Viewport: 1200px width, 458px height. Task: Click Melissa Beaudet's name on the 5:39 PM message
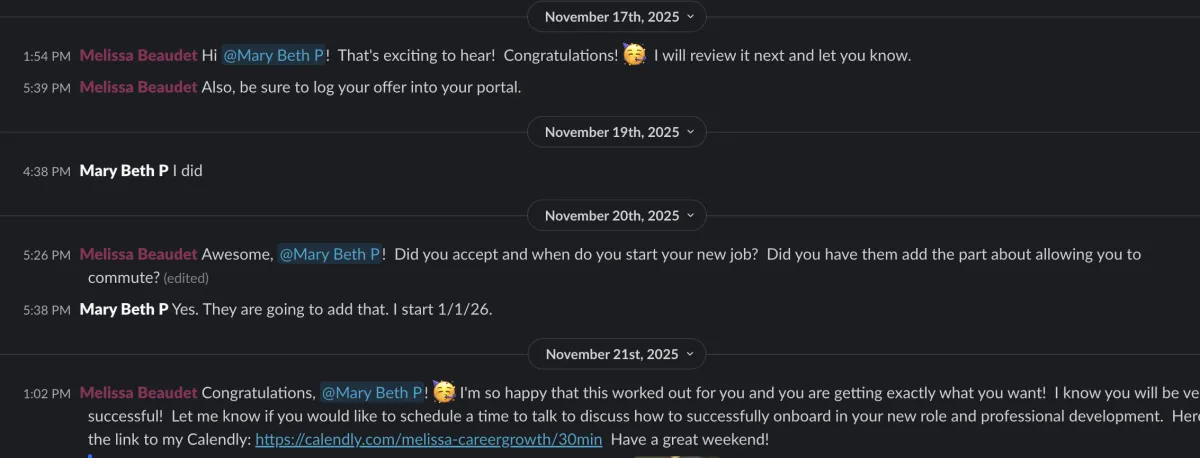click(x=138, y=87)
